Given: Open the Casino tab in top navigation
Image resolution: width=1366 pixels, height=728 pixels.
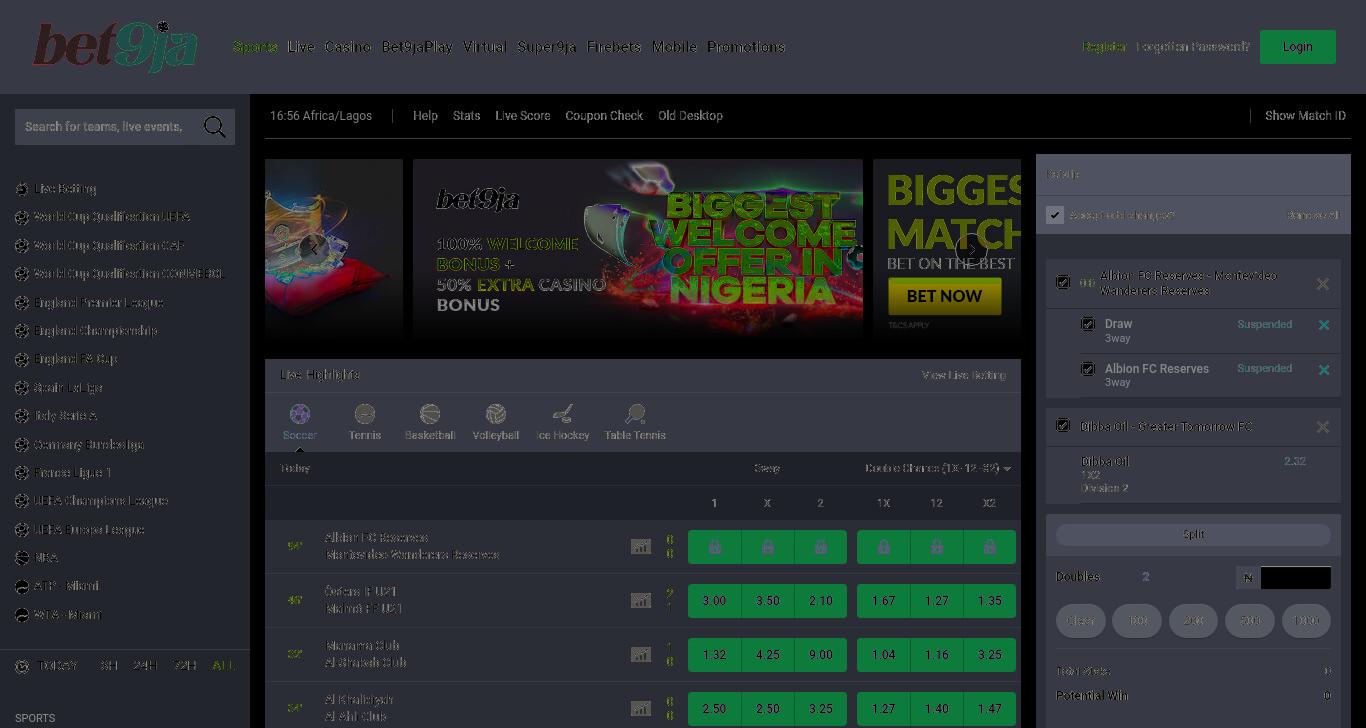Looking at the screenshot, I should click(348, 47).
